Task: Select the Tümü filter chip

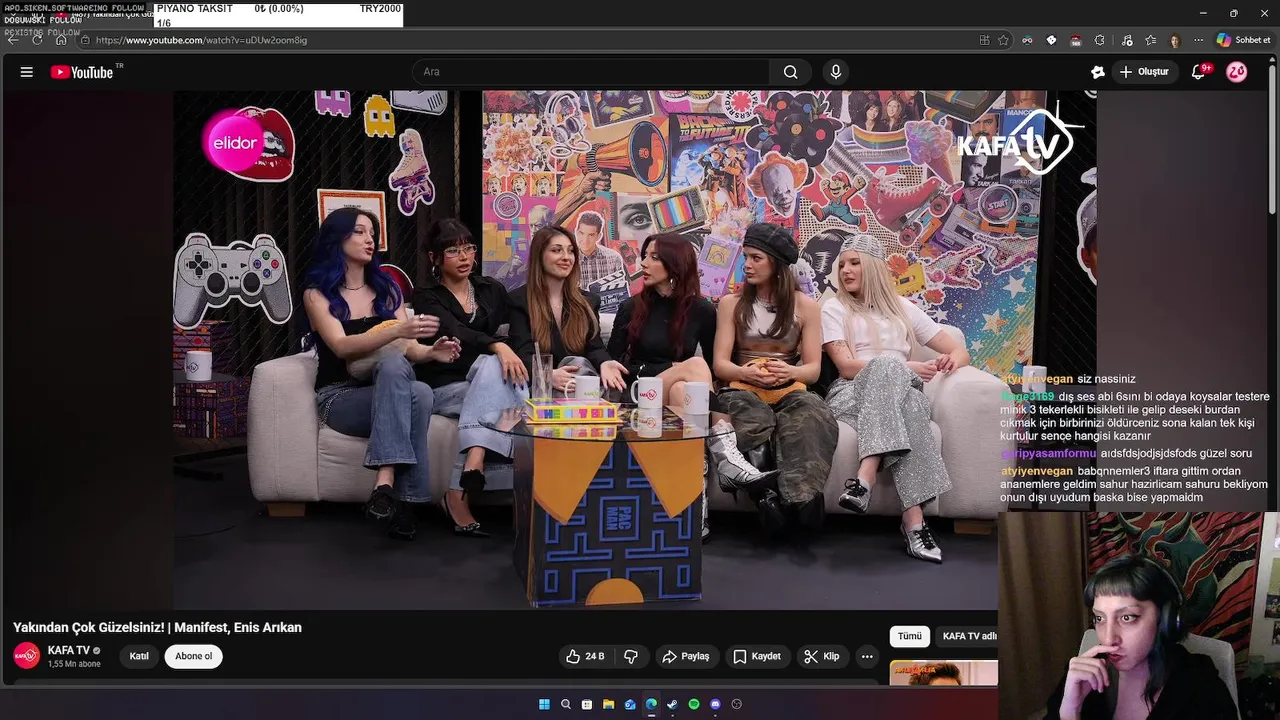Action: (910, 636)
